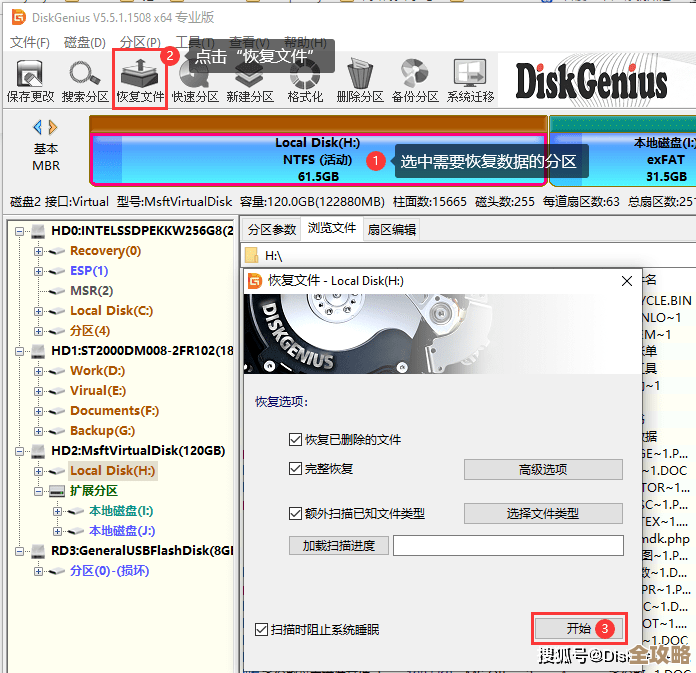Collapse the extended partition (扩展分区) node
696x673 pixels.
click(38, 491)
